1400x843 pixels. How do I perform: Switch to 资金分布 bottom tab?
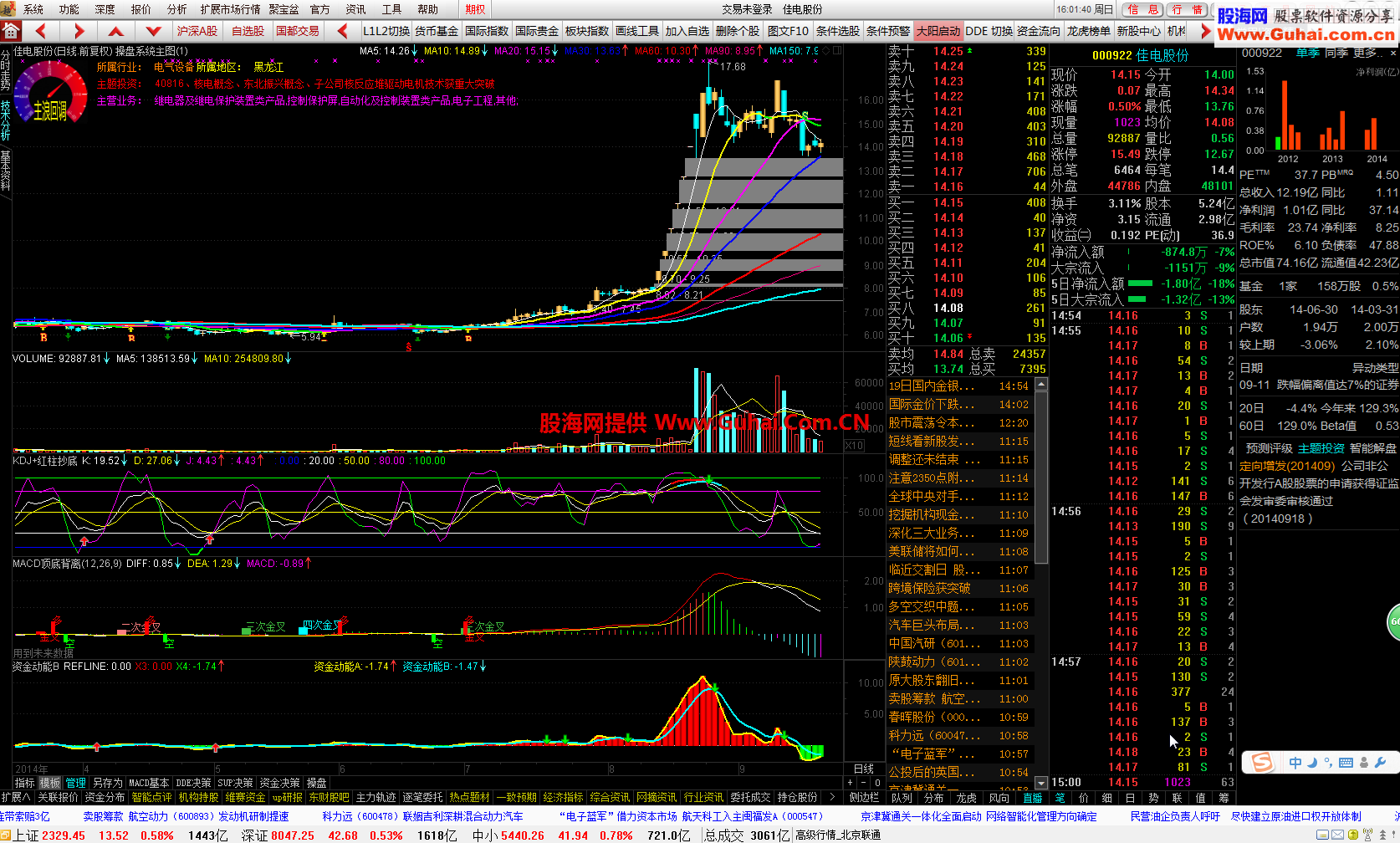pyautogui.click(x=105, y=797)
